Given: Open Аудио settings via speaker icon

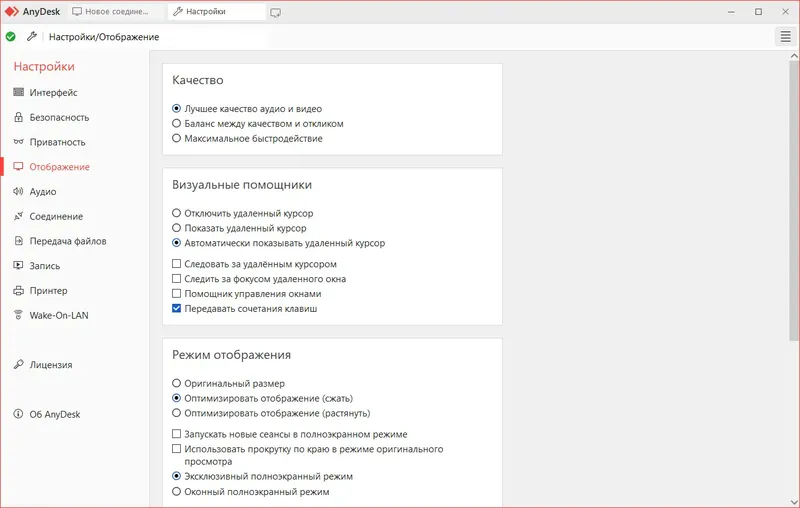Looking at the screenshot, I should tap(18, 192).
